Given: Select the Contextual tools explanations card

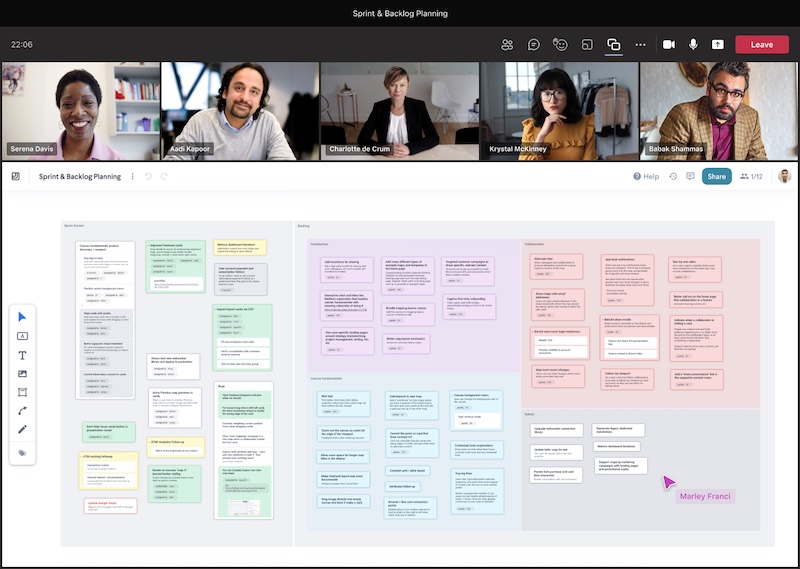Looking at the screenshot, I should [x=477, y=450].
